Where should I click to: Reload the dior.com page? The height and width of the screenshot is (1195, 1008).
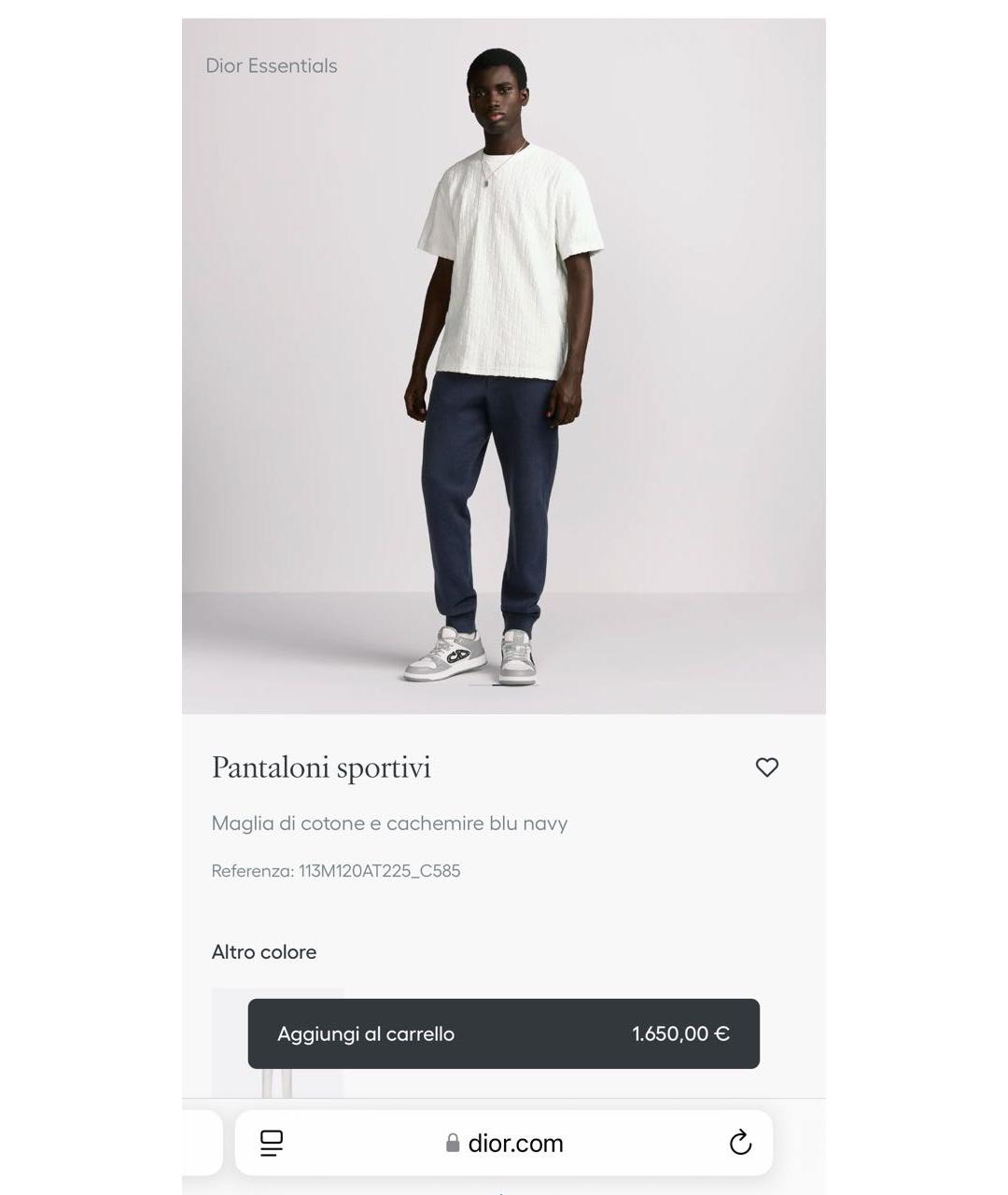[x=740, y=1143]
